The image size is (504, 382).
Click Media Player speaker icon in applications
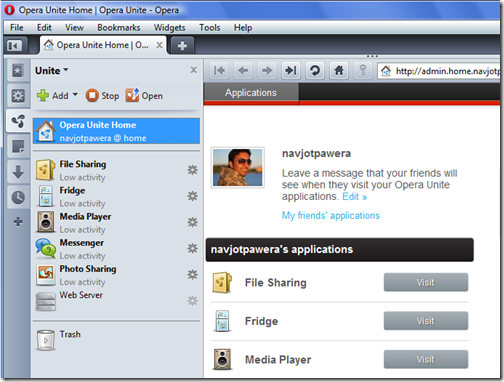coord(222,359)
